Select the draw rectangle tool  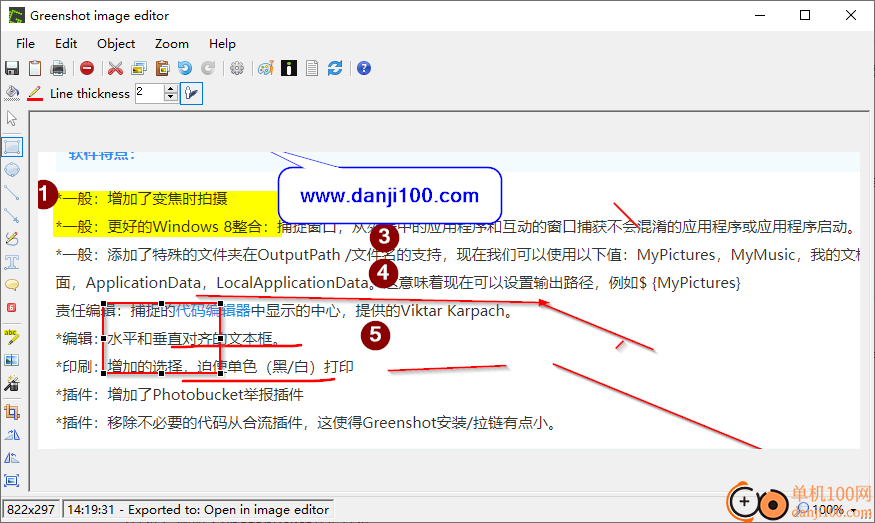click(12, 147)
